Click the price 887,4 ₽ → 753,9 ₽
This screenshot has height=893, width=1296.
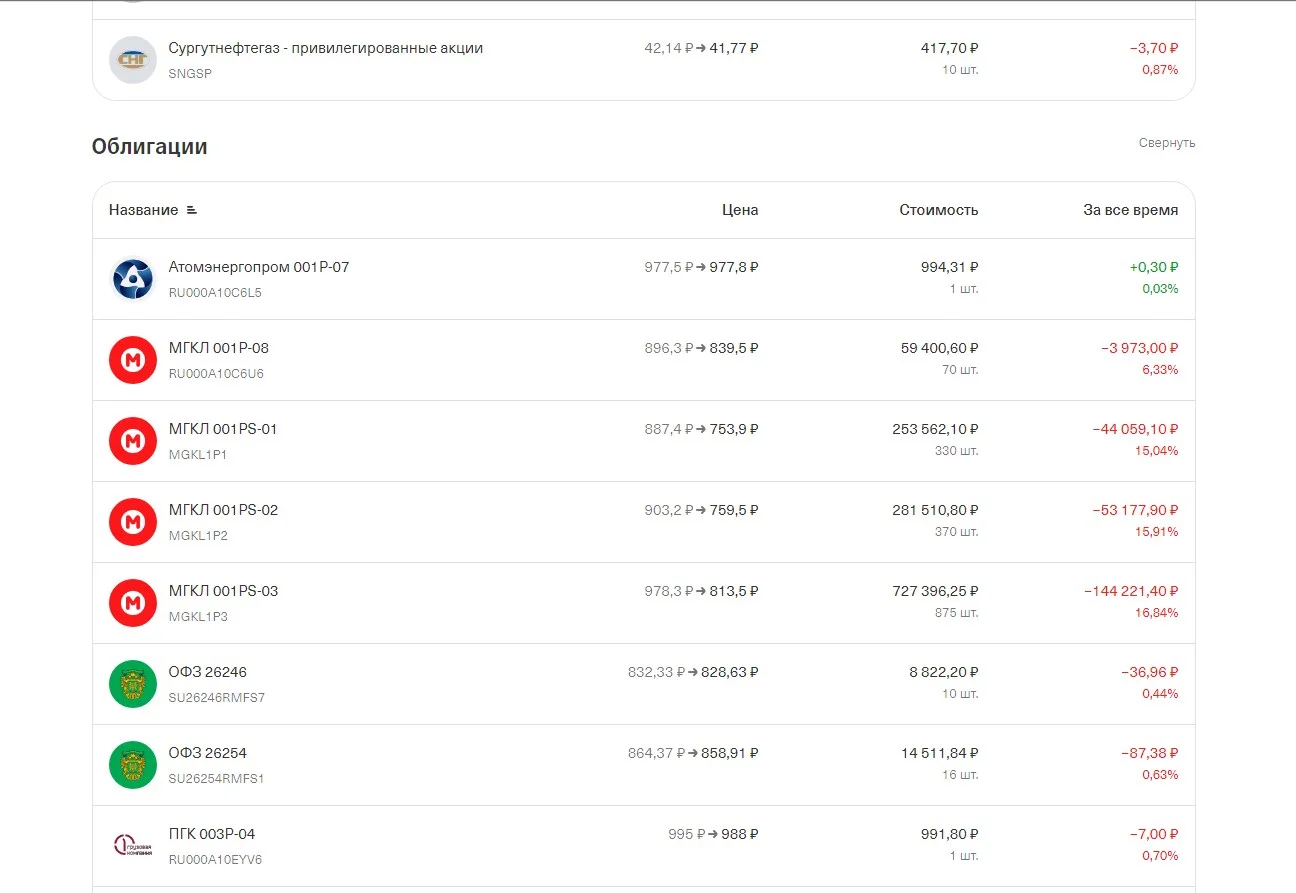pyautogui.click(x=702, y=429)
